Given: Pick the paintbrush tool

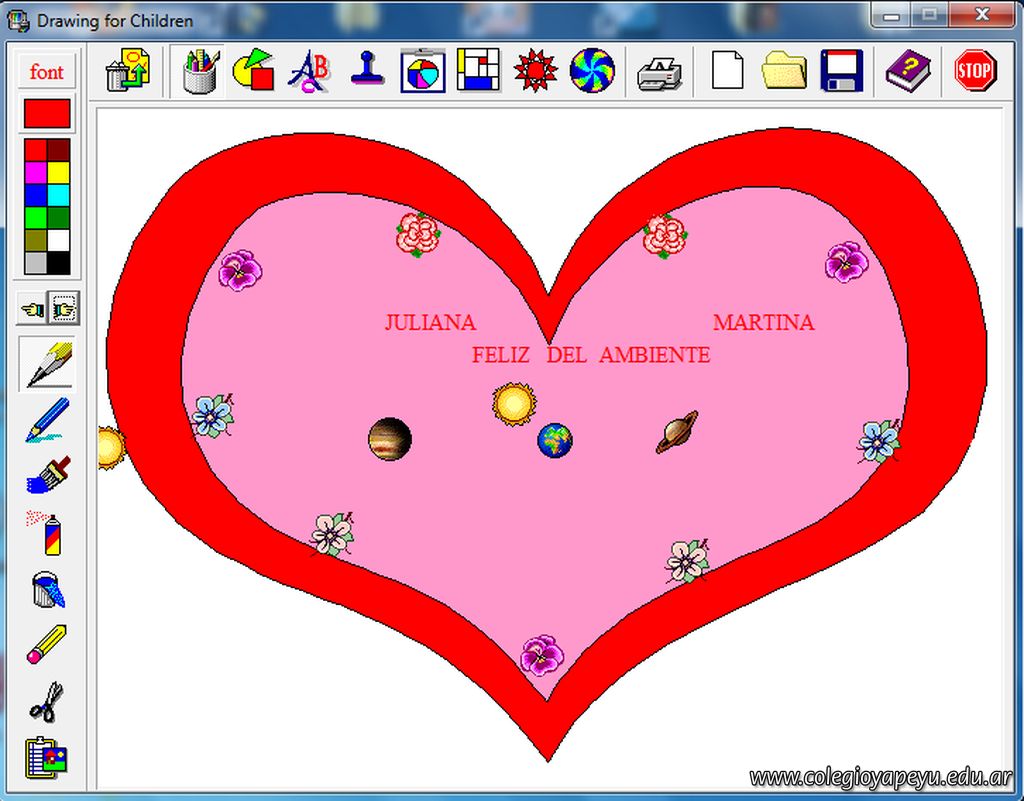Looking at the screenshot, I should tap(47, 474).
